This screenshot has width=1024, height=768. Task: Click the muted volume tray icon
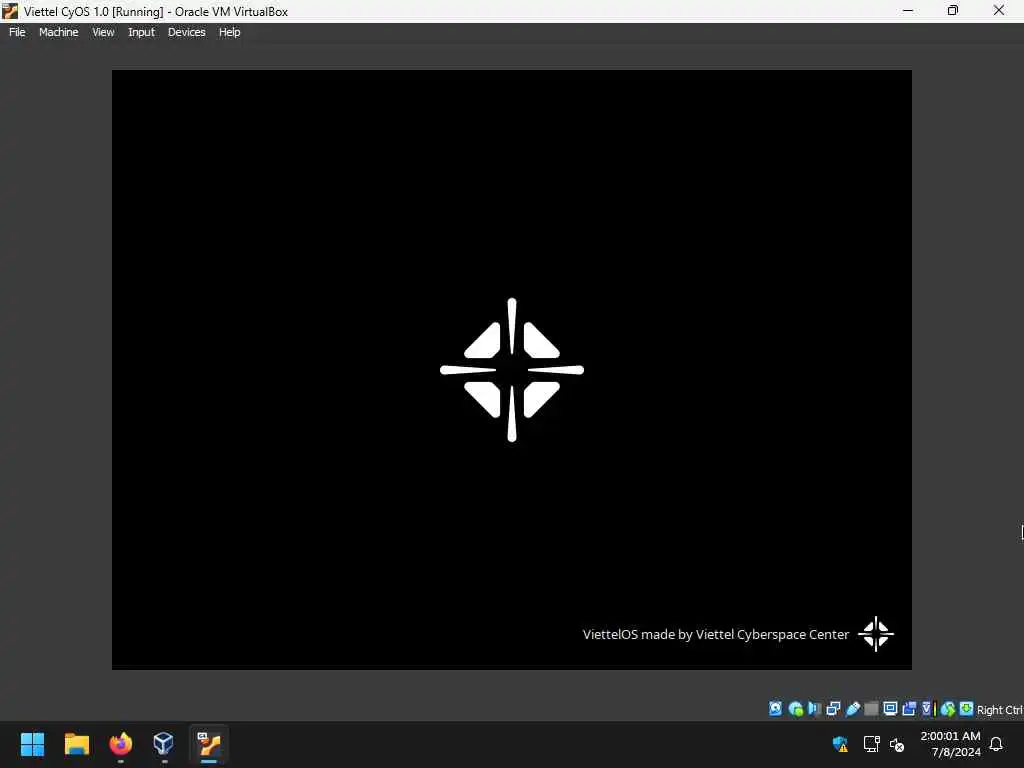pos(897,744)
